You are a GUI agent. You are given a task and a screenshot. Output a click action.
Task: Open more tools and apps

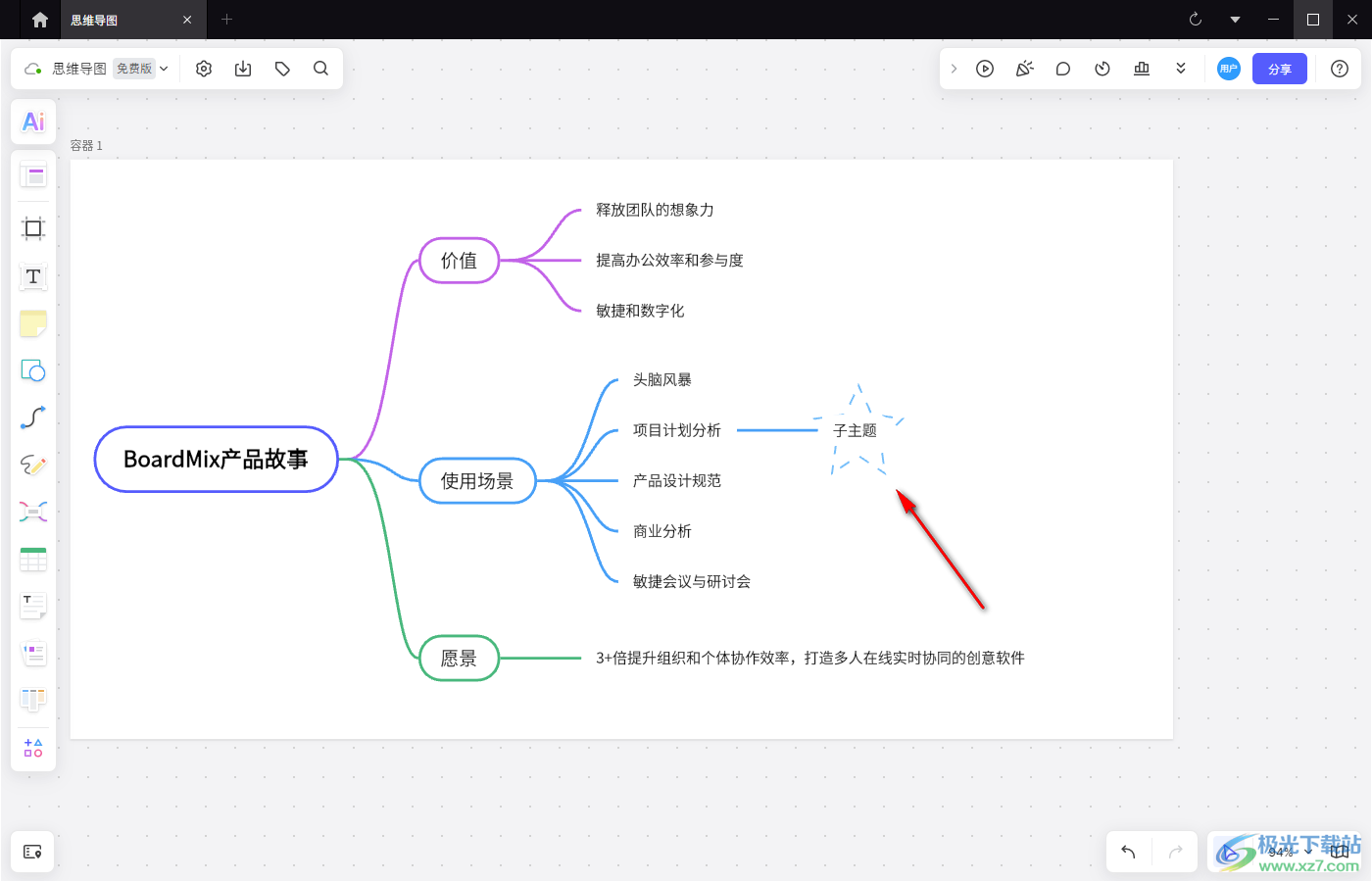[33, 748]
